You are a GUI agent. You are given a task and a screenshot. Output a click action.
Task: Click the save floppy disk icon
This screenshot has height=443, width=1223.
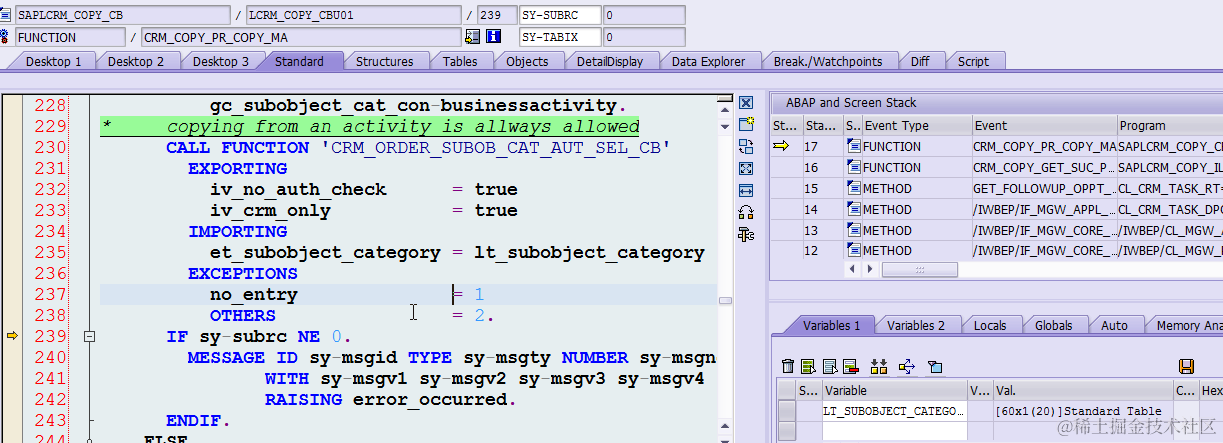(1187, 366)
